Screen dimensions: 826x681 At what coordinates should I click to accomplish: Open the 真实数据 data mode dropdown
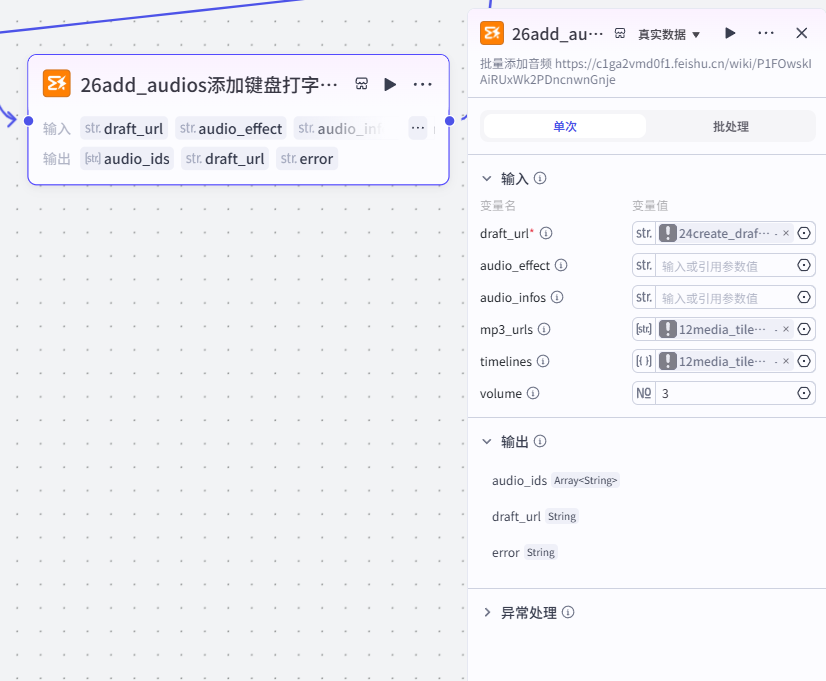coord(668,34)
